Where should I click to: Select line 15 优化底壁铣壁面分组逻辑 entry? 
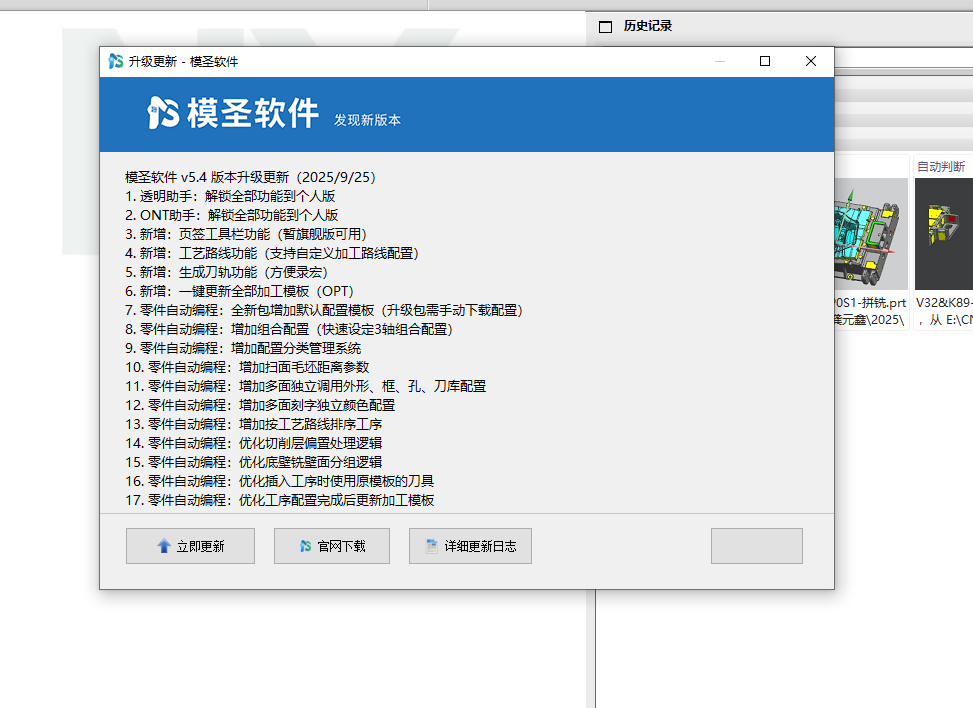[253, 462]
